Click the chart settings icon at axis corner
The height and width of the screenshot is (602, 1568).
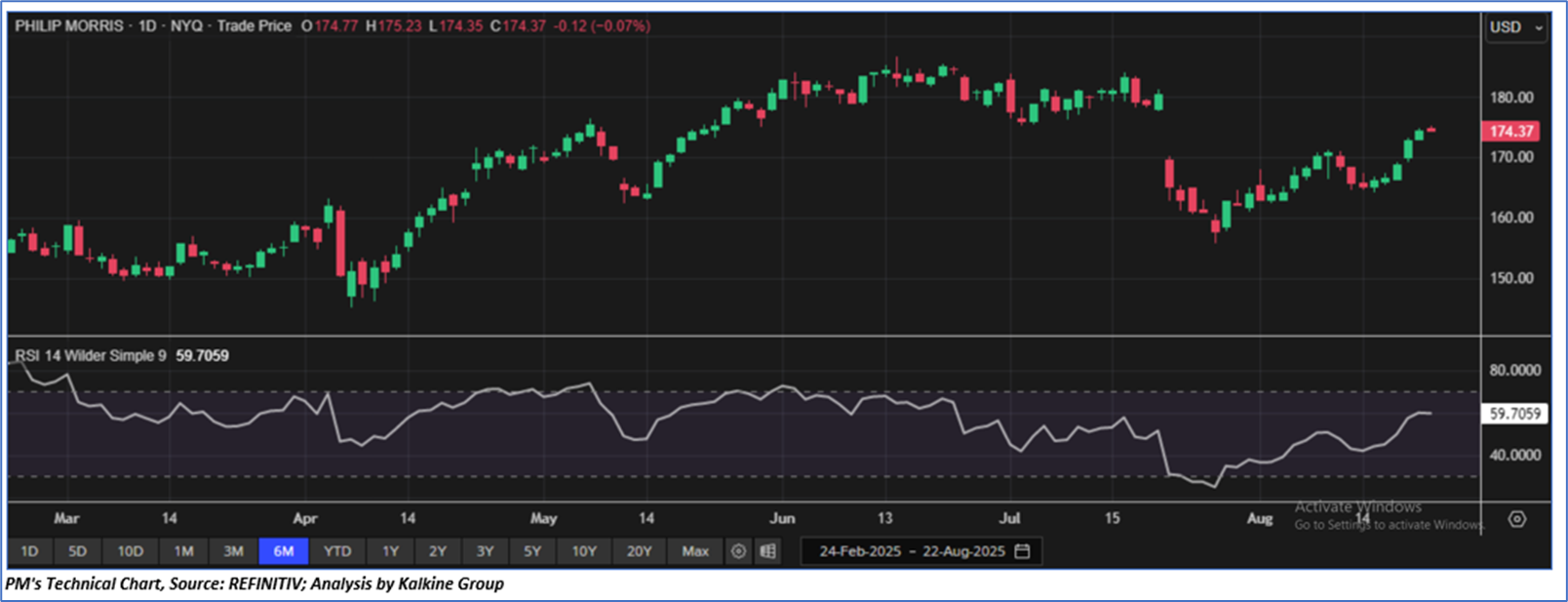click(1517, 519)
